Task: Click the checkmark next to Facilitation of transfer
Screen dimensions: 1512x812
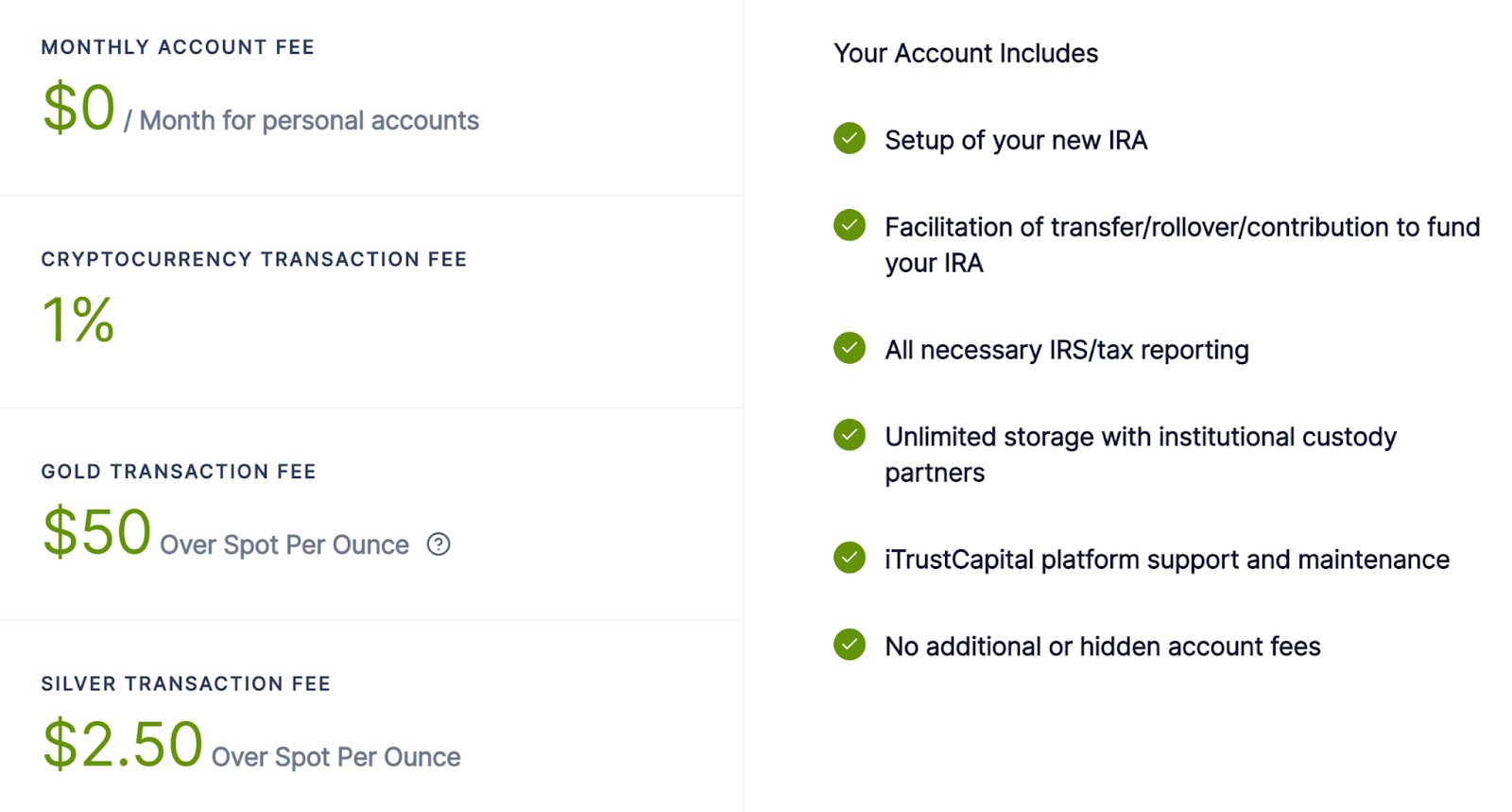Action: 850,225
